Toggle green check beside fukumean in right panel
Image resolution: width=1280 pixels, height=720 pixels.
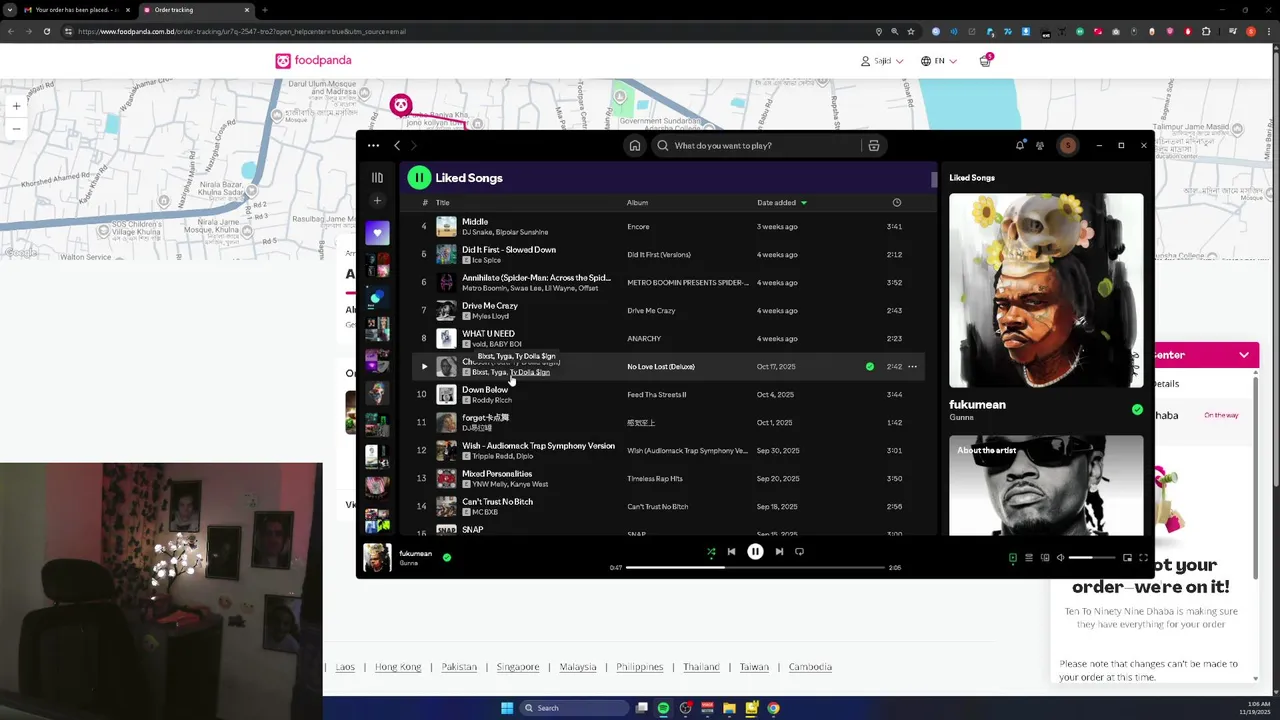pyautogui.click(x=1137, y=410)
